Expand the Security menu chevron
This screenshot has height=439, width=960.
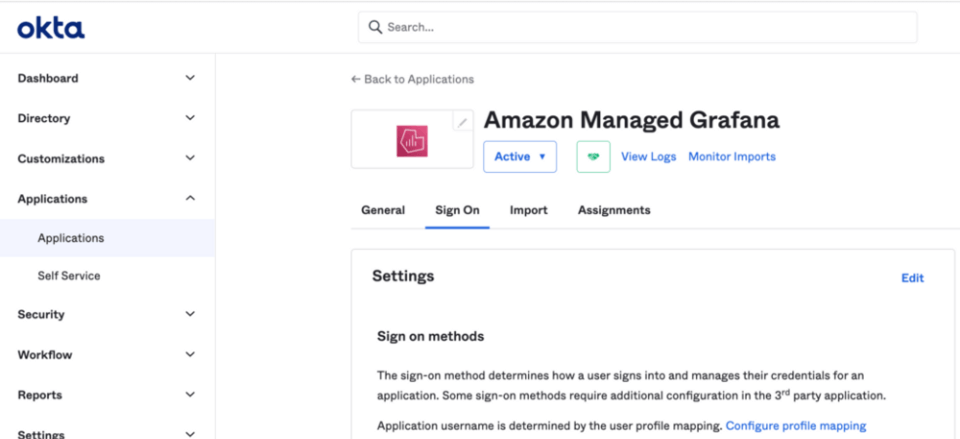[x=190, y=313]
